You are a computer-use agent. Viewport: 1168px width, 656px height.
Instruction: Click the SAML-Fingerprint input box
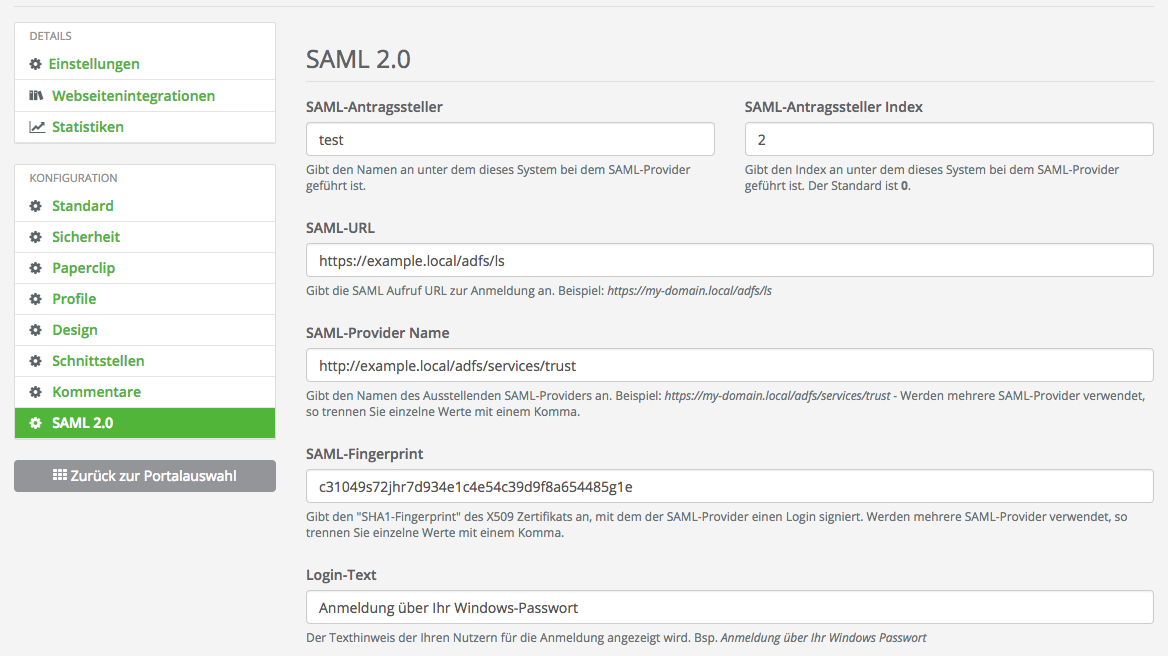(x=729, y=487)
